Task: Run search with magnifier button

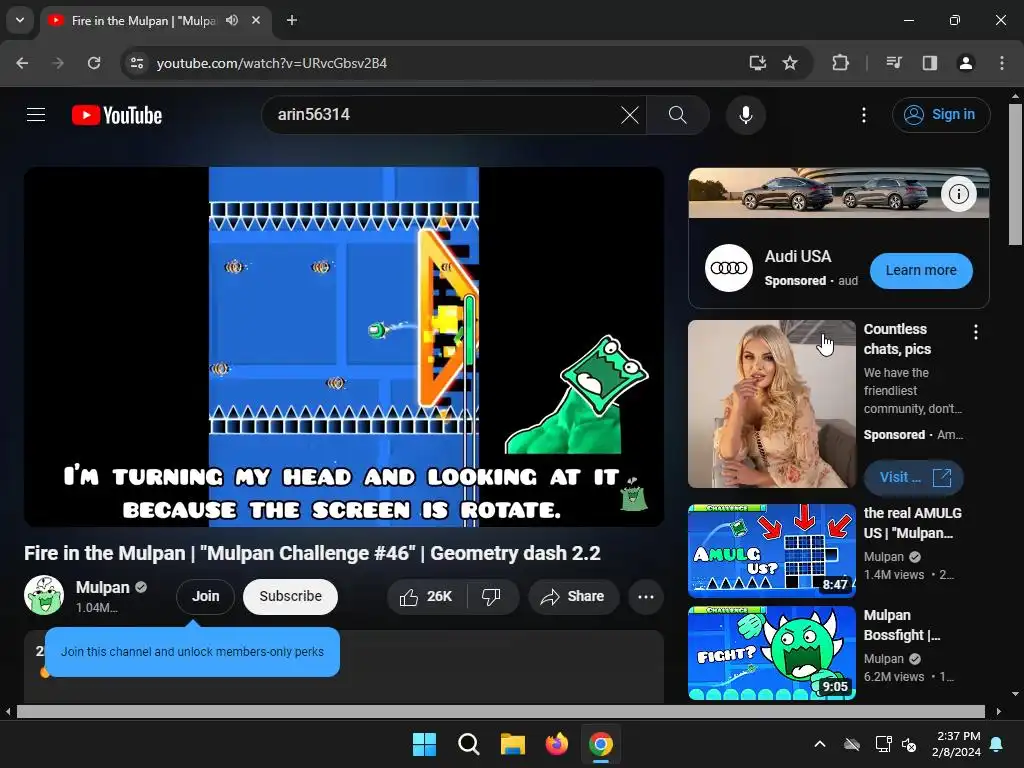Action: pyautogui.click(x=678, y=115)
